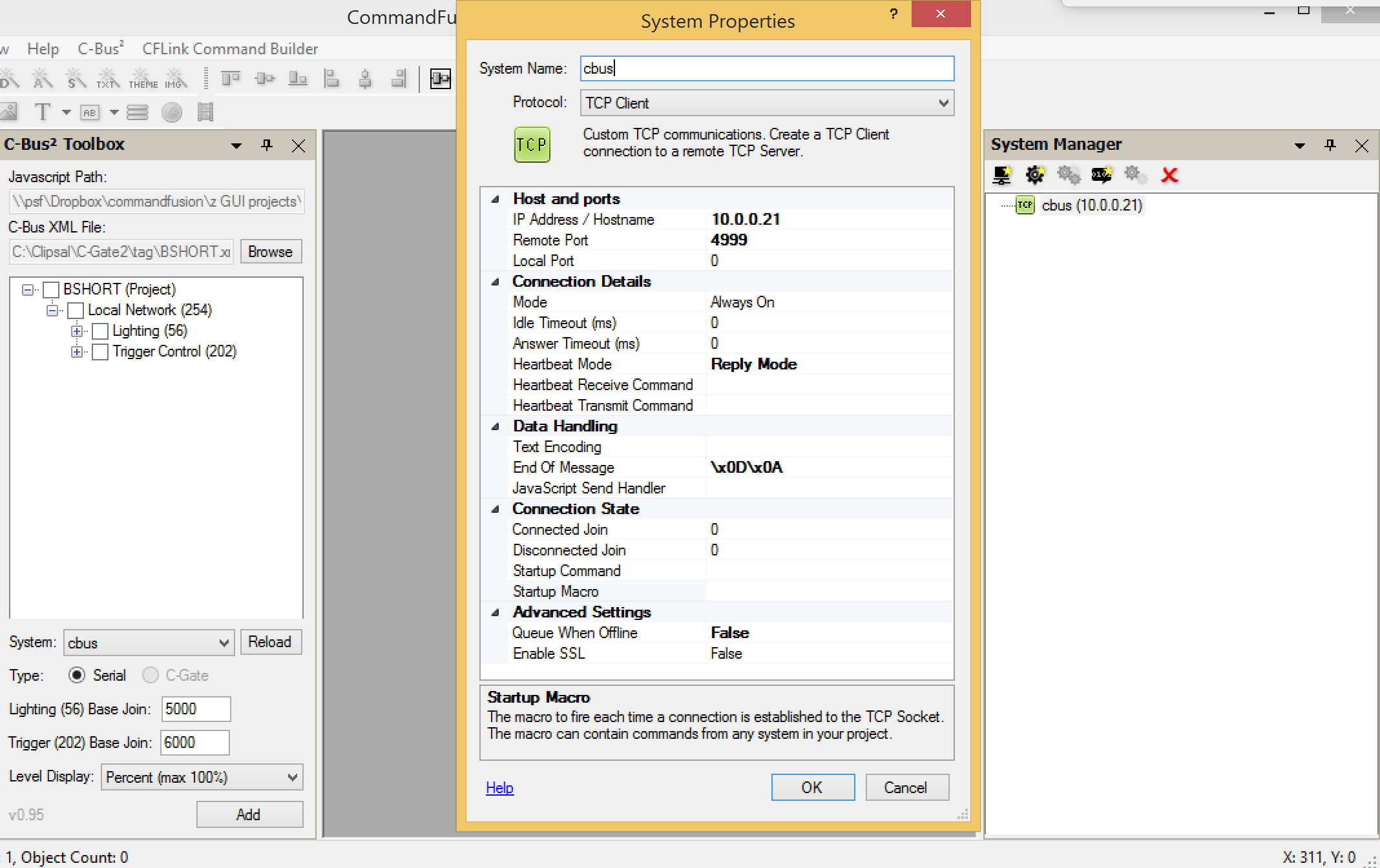Open the CFLink Command Builder menu
The height and width of the screenshot is (868, 1380).
coord(229,48)
